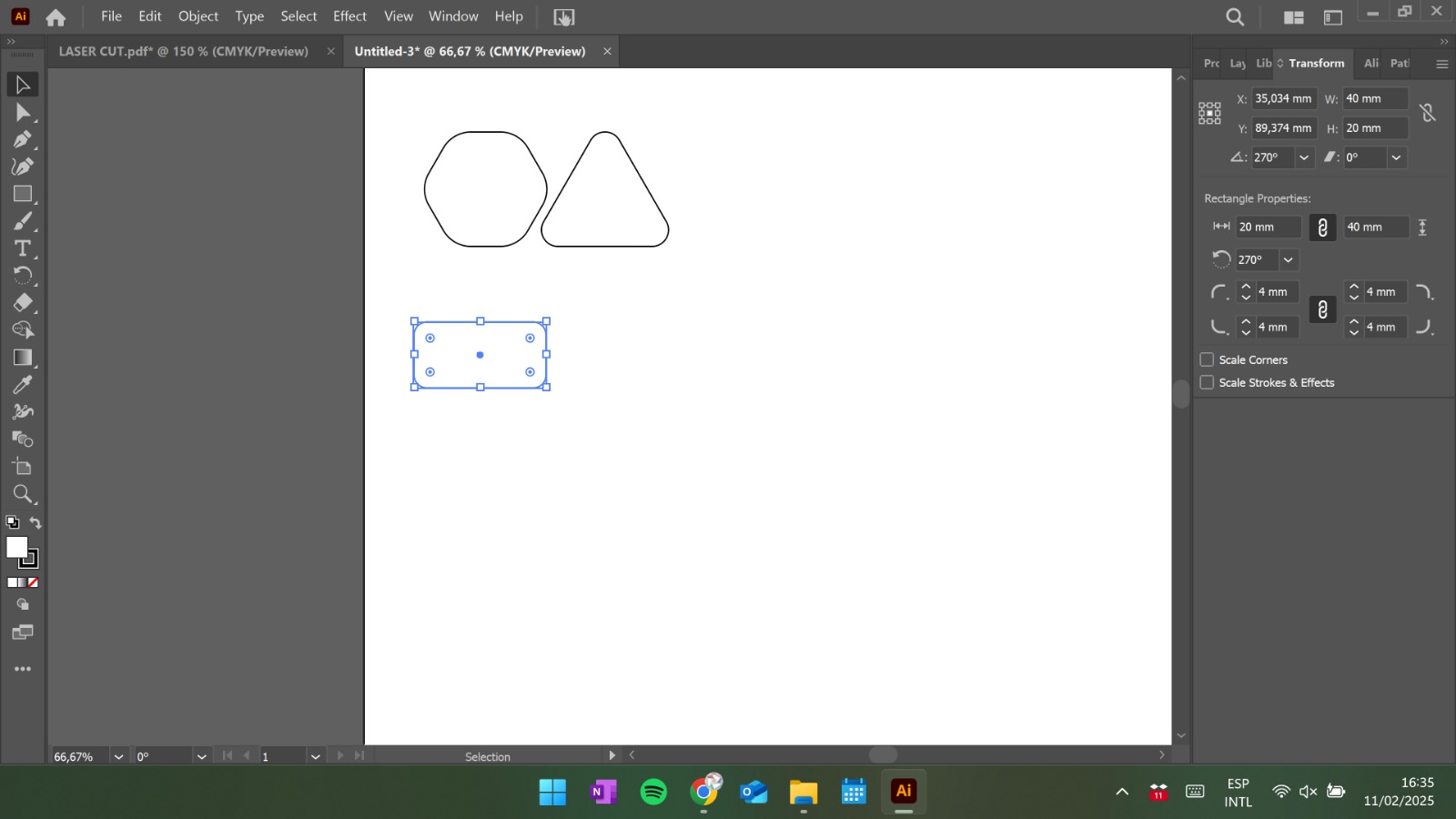Viewport: 1456px width, 819px height.
Task: Open the Object menu
Action: coord(198,16)
